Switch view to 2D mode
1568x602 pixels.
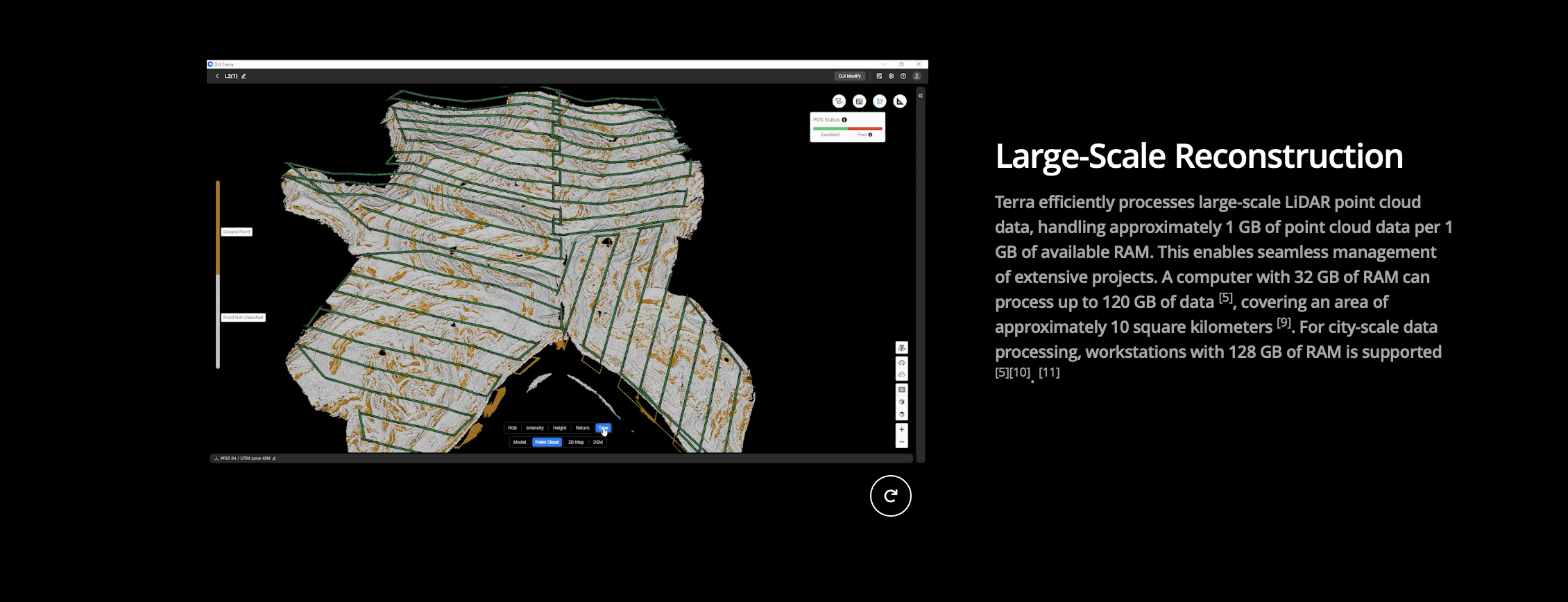coord(902,390)
